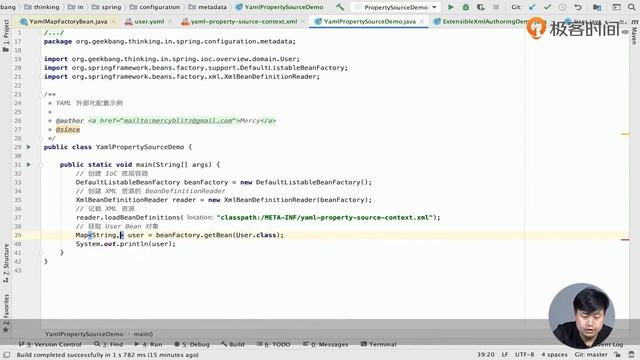640x360 pixels.
Task: Run the application with the green play icon
Action: click(451, 7)
